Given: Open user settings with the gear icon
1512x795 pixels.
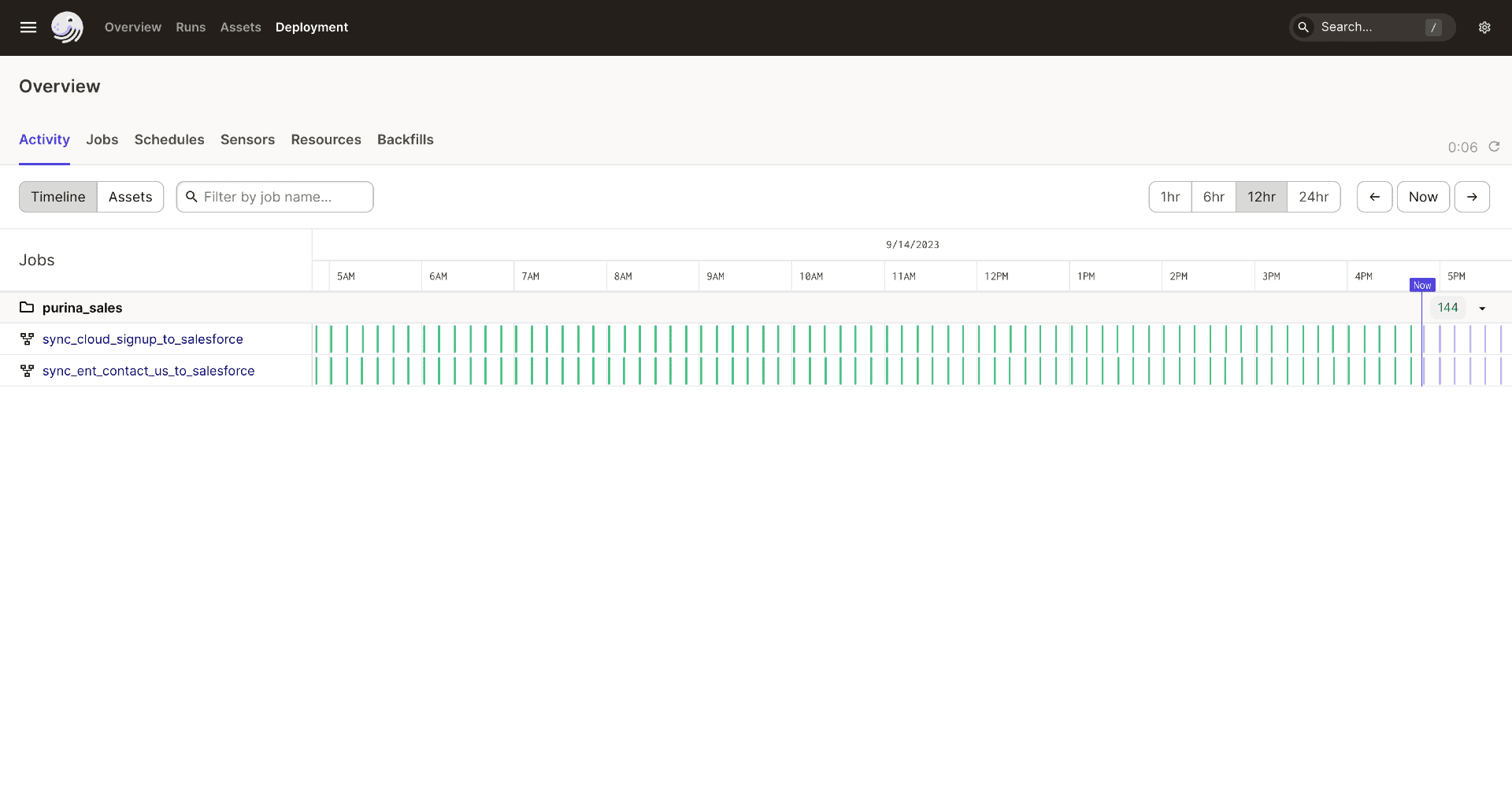Looking at the screenshot, I should [x=1485, y=27].
